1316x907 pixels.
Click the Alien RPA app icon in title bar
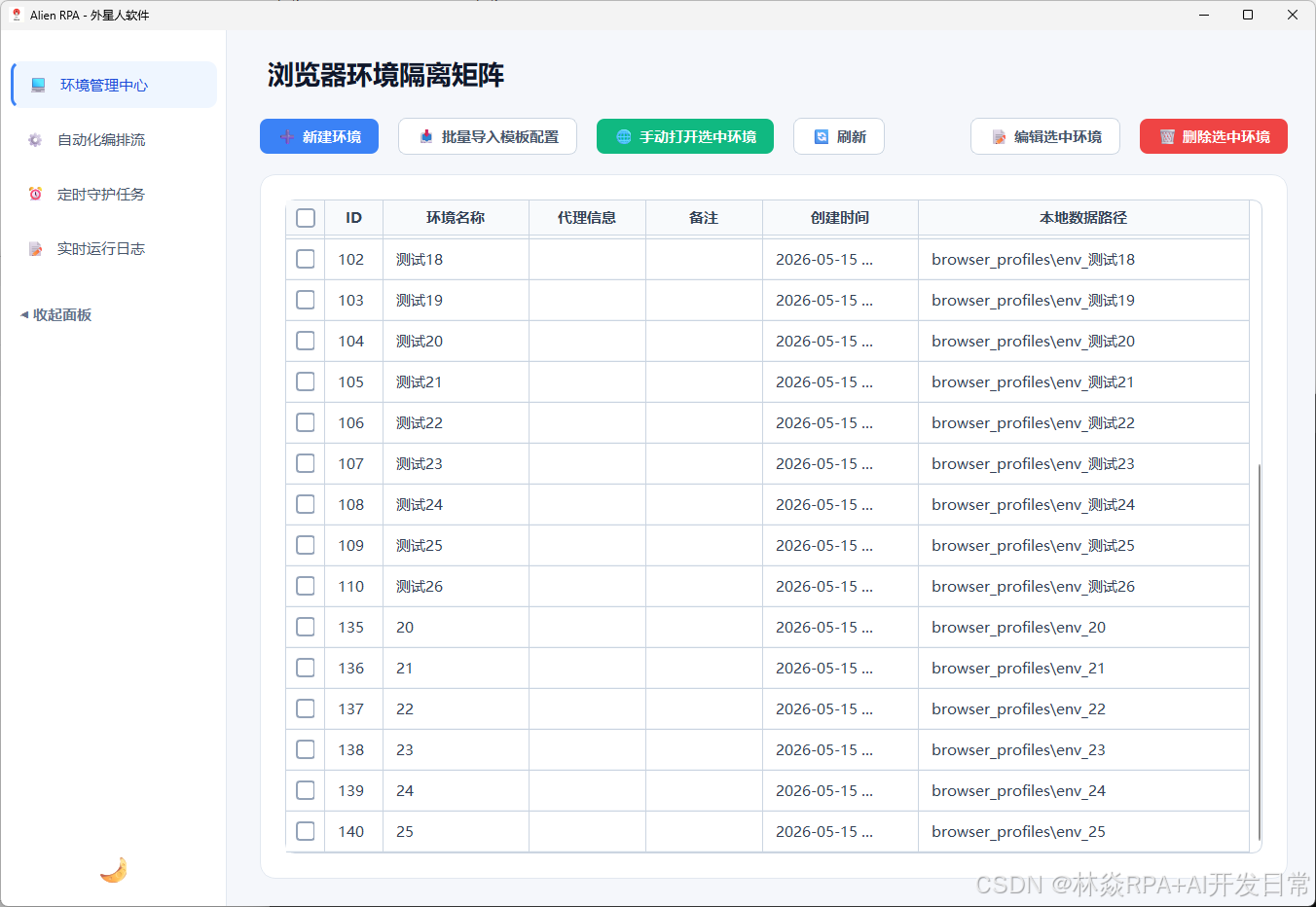click(x=16, y=15)
